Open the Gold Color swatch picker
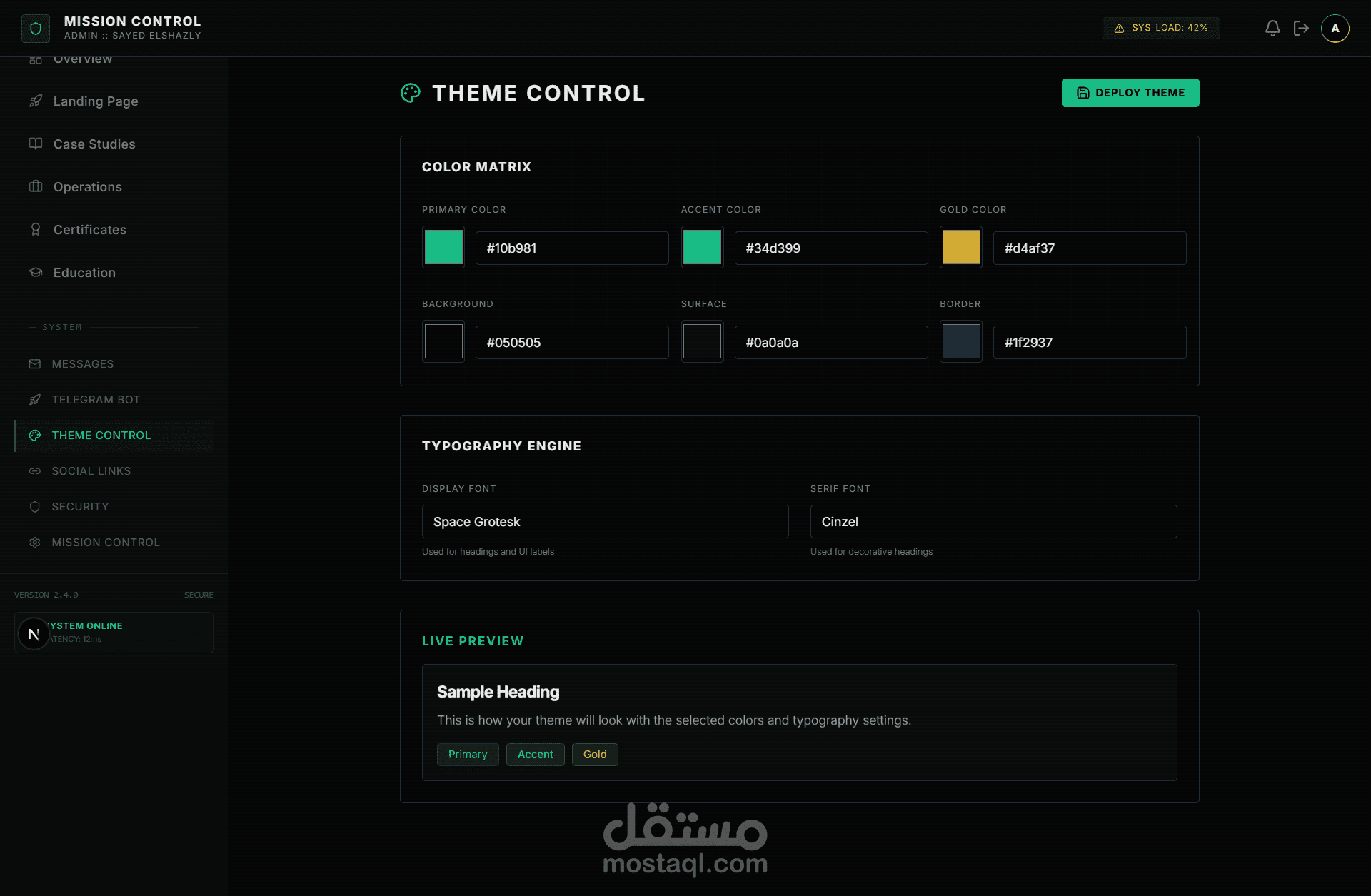Image resolution: width=1371 pixels, height=896 pixels. (x=961, y=248)
